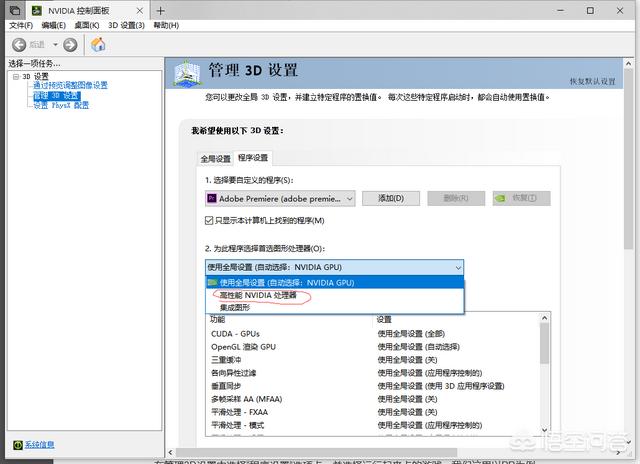Switch to 程序设置 tab

[253, 158]
